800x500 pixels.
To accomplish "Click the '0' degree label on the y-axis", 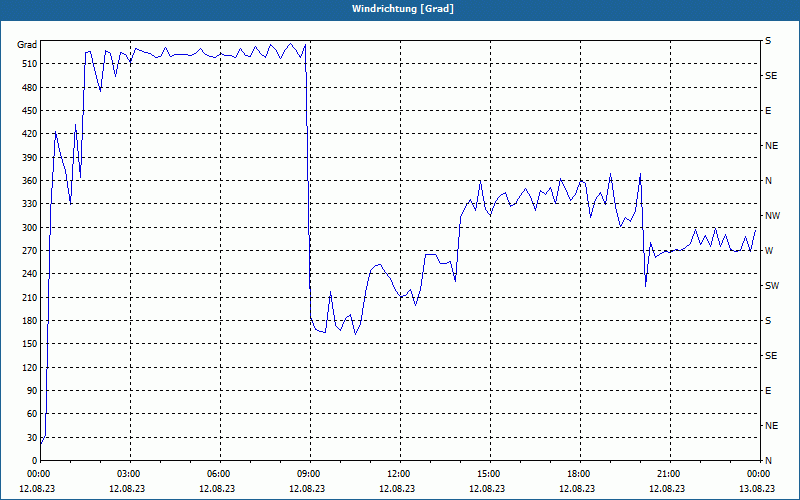I will pyautogui.click(x=34, y=460).
